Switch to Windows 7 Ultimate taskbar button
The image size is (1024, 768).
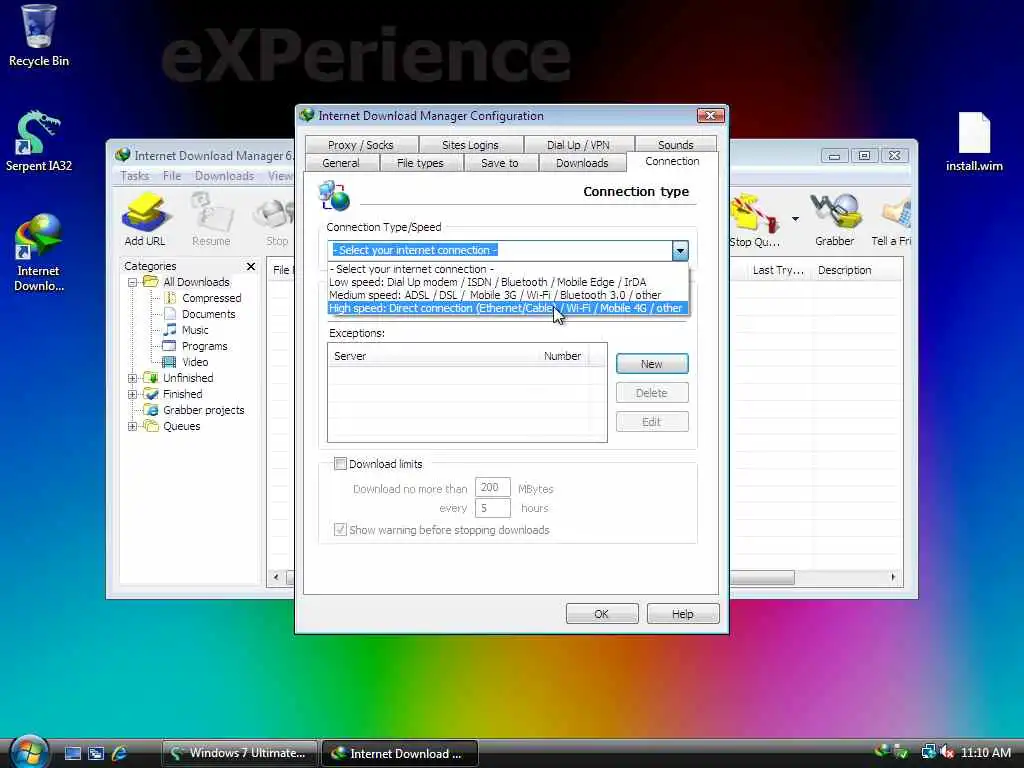coord(240,753)
